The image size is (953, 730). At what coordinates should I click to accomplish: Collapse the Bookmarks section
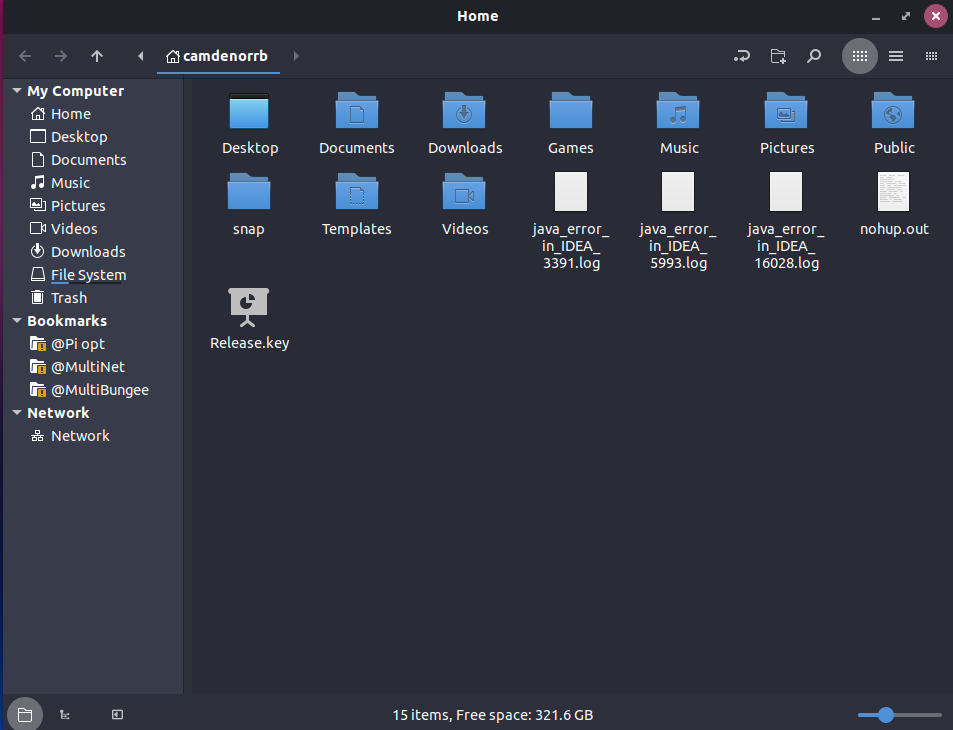[17, 321]
